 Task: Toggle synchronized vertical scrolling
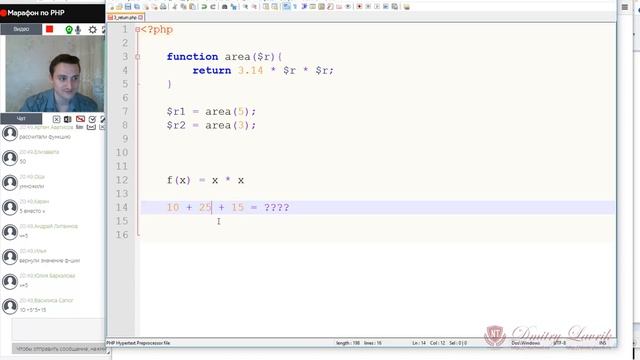point(266,7)
